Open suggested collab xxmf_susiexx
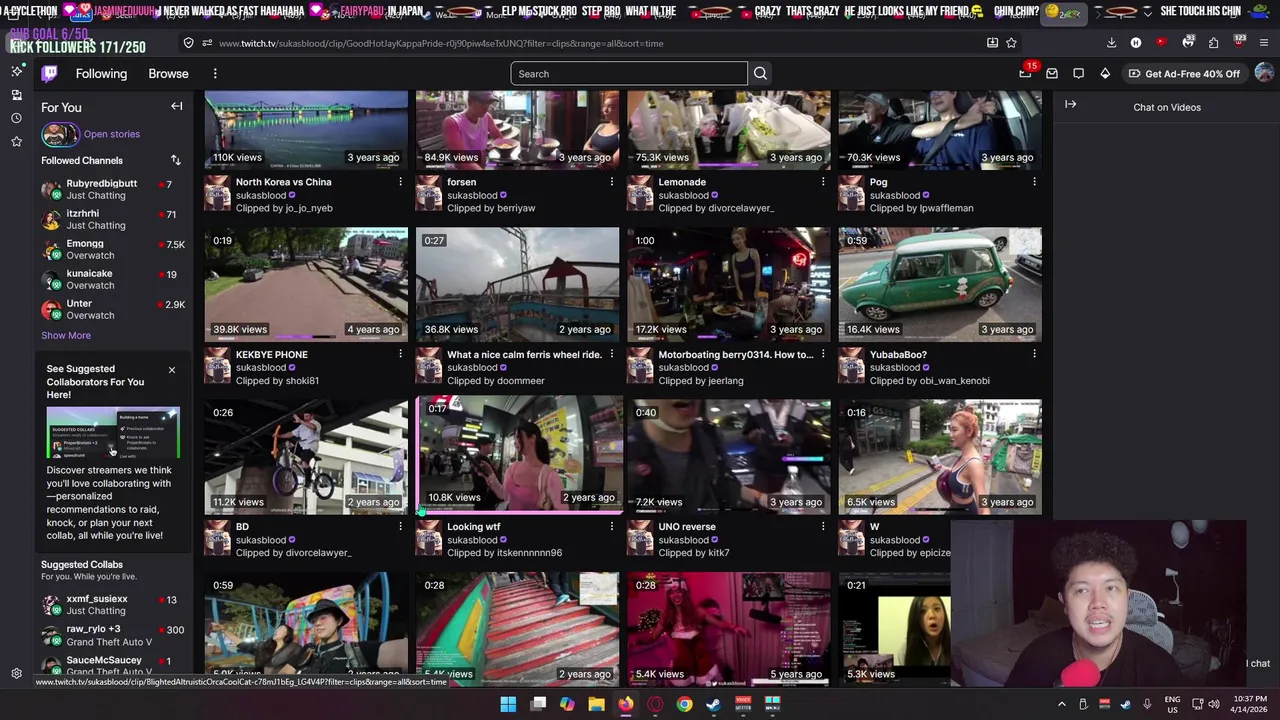The image size is (1280, 720). point(112,604)
